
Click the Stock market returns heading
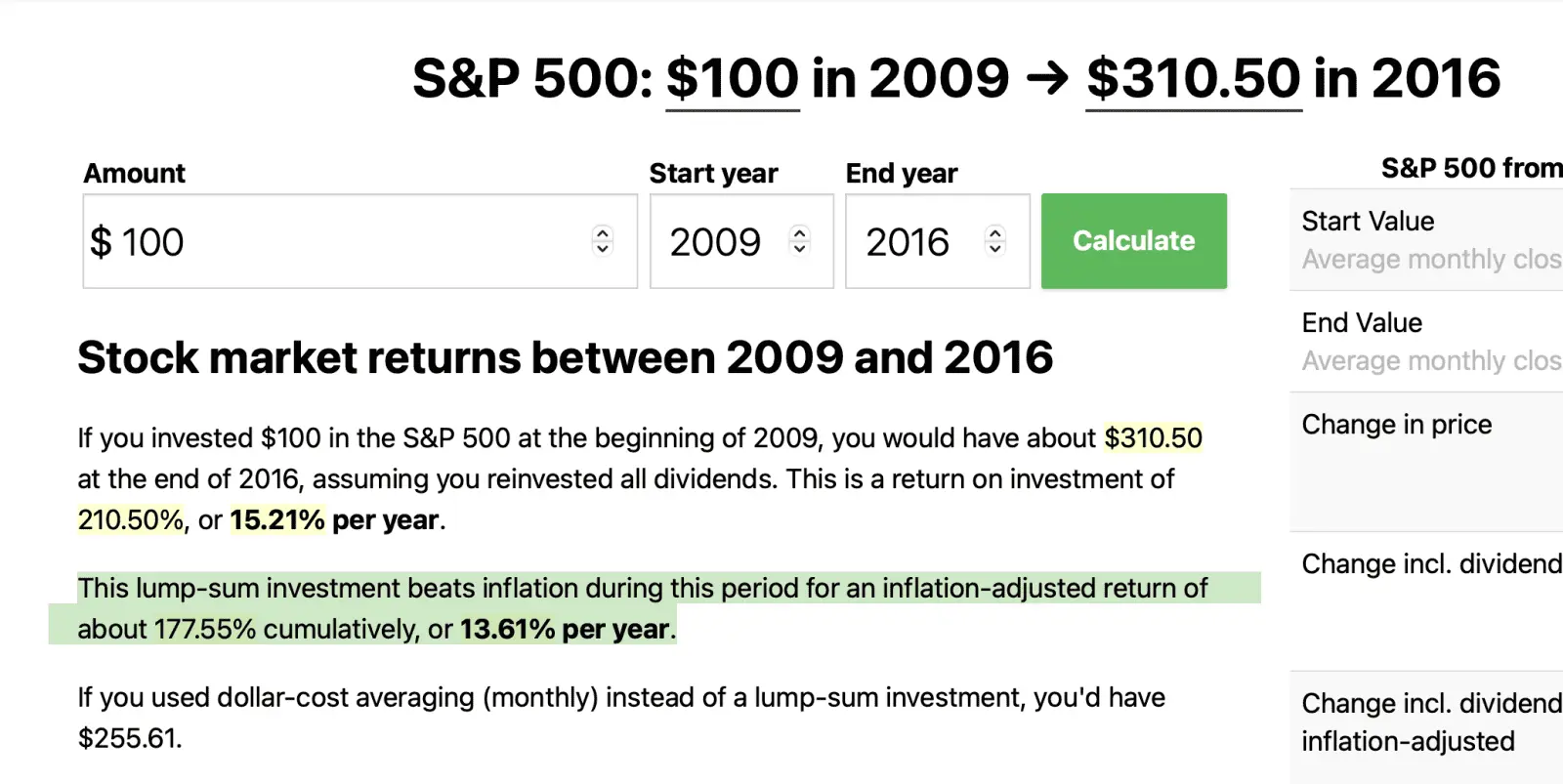pos(565,358)
